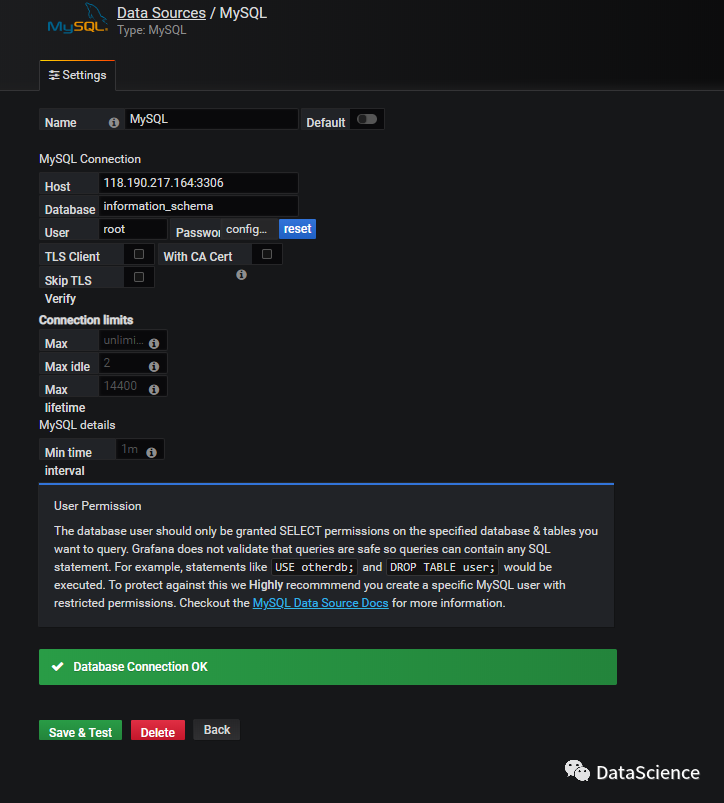Click info icon beside Min time interval

tap(151, 453)
